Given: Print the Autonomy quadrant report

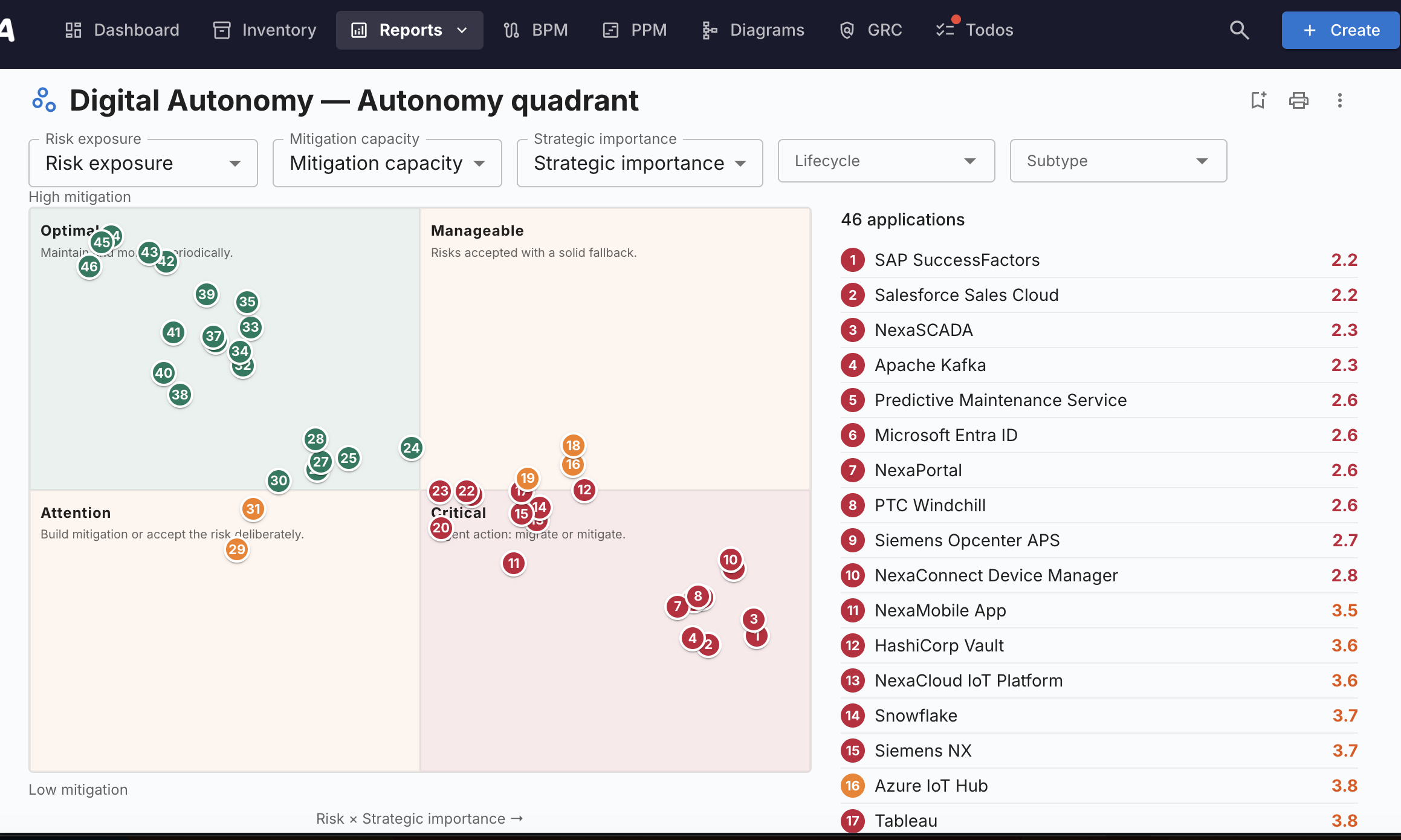Looking at the screenshot, I should (1299, 100).
